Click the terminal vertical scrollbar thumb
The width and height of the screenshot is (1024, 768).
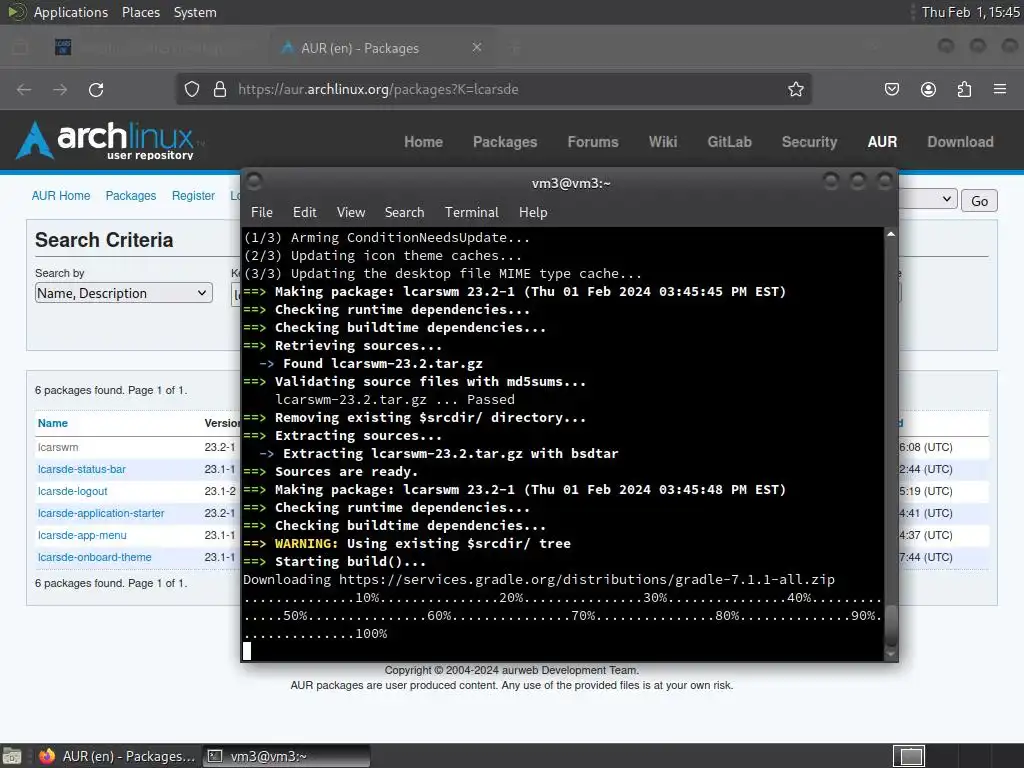coord(891,624)
